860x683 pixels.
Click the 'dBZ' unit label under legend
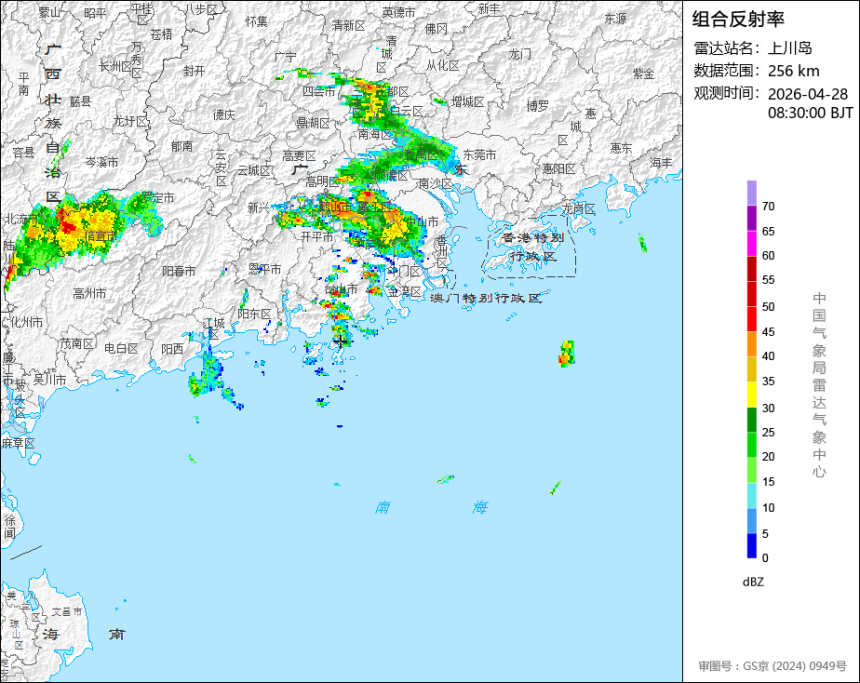click(x=753, y=582)
